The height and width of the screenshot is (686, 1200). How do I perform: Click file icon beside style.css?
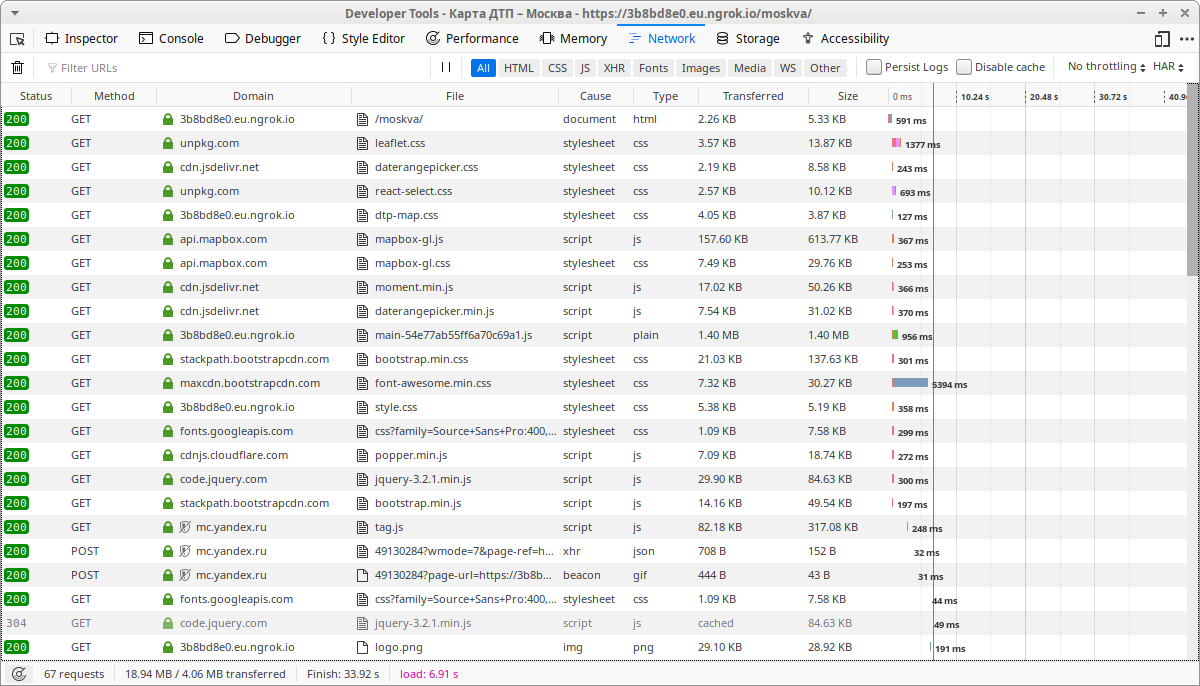(364, 407)
